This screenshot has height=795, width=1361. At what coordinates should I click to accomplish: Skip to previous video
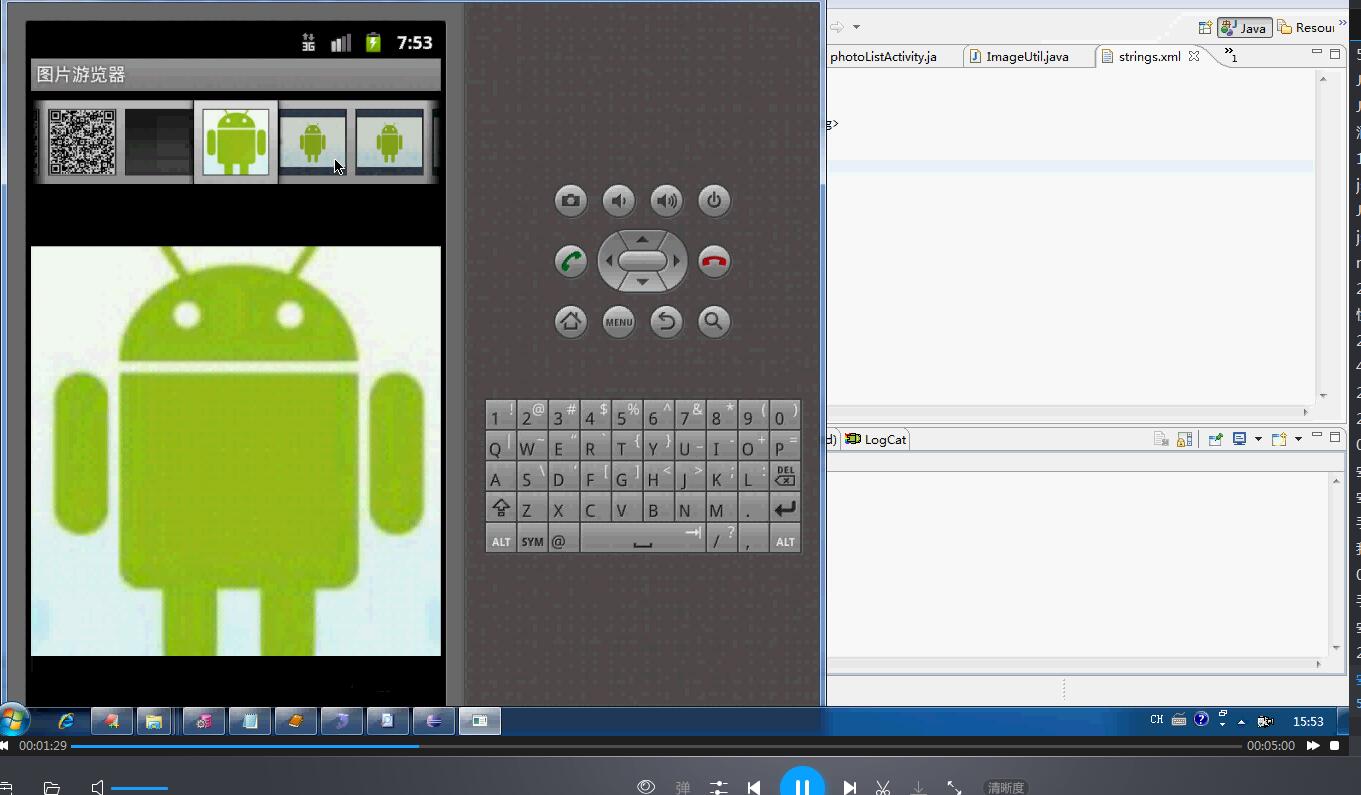754,788
